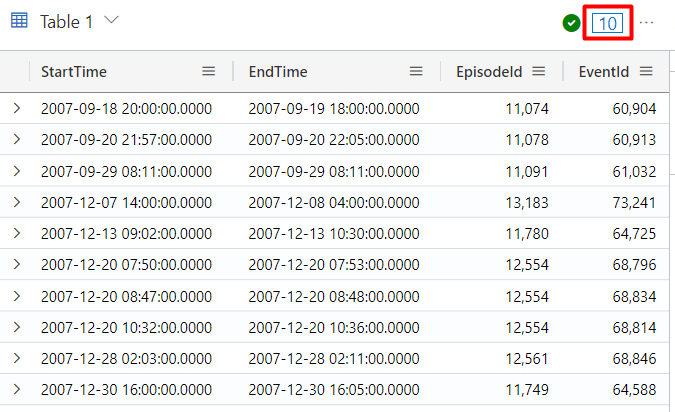675x412 pixels.
Task: Open the Table 1 dropdown chevron
Action: click(x=111, y=21)
